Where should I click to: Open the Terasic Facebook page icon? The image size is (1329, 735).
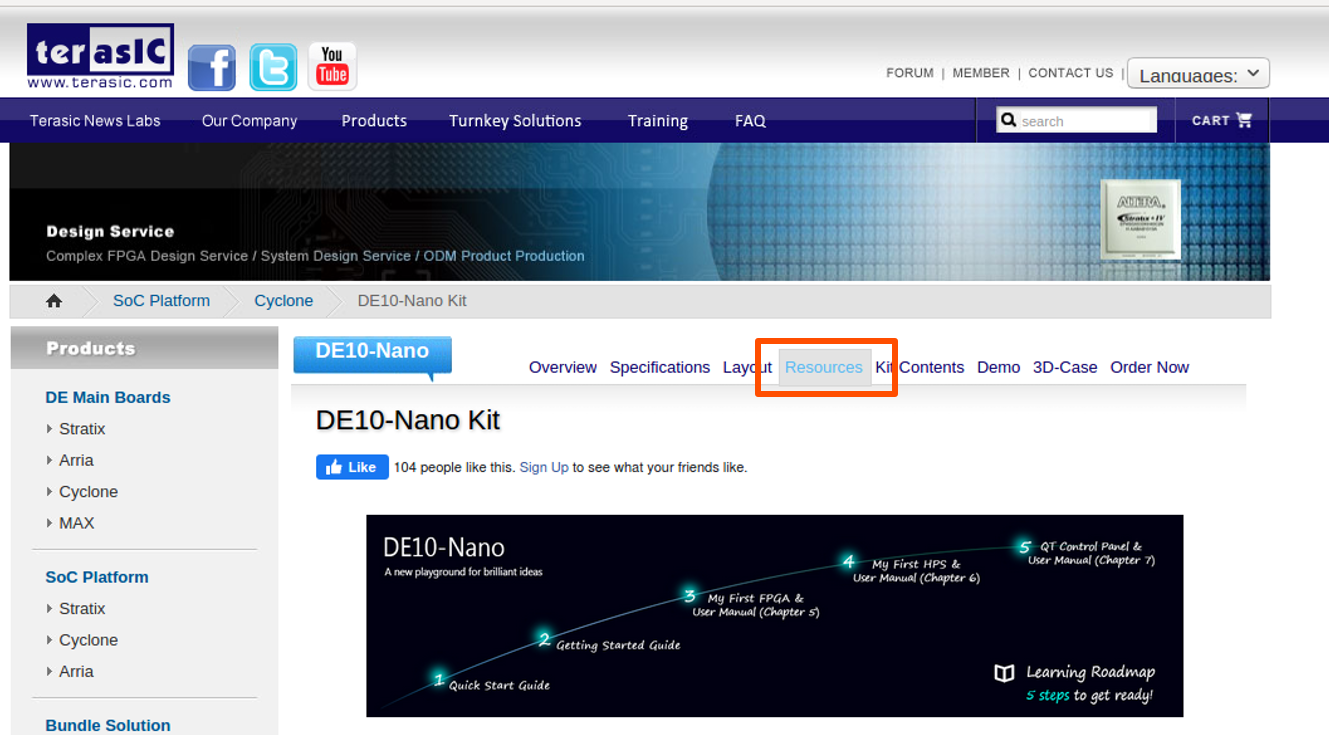point(212,68)
